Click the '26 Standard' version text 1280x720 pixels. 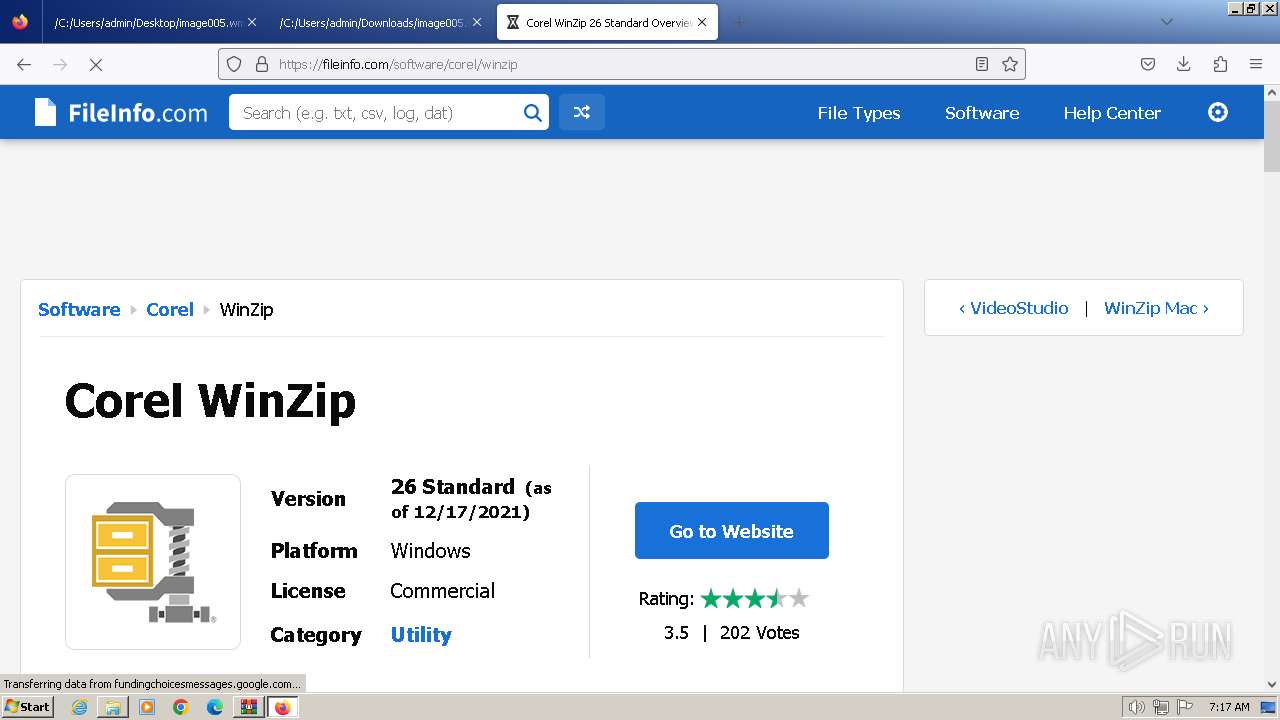click(x=452, y=487)
